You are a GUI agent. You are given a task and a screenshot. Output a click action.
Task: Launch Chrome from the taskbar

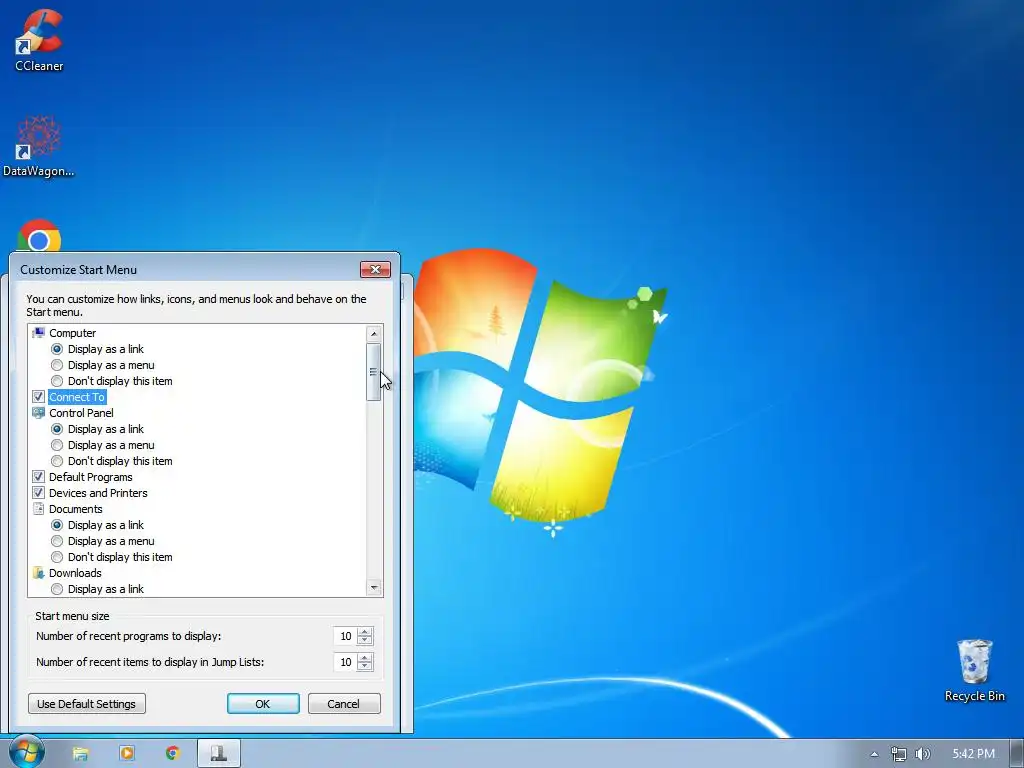click(x=172, y=754)
